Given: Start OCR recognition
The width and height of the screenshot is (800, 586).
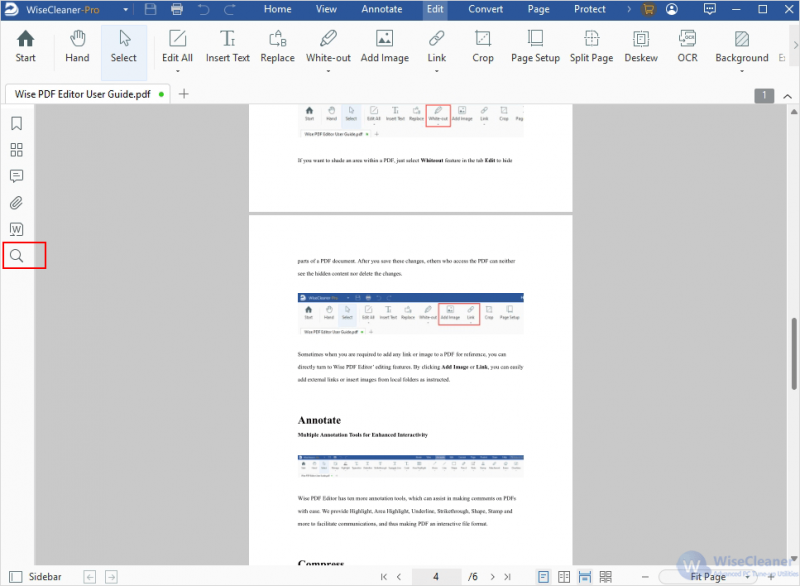Looking at the screenshot, I should coord(687,46).
